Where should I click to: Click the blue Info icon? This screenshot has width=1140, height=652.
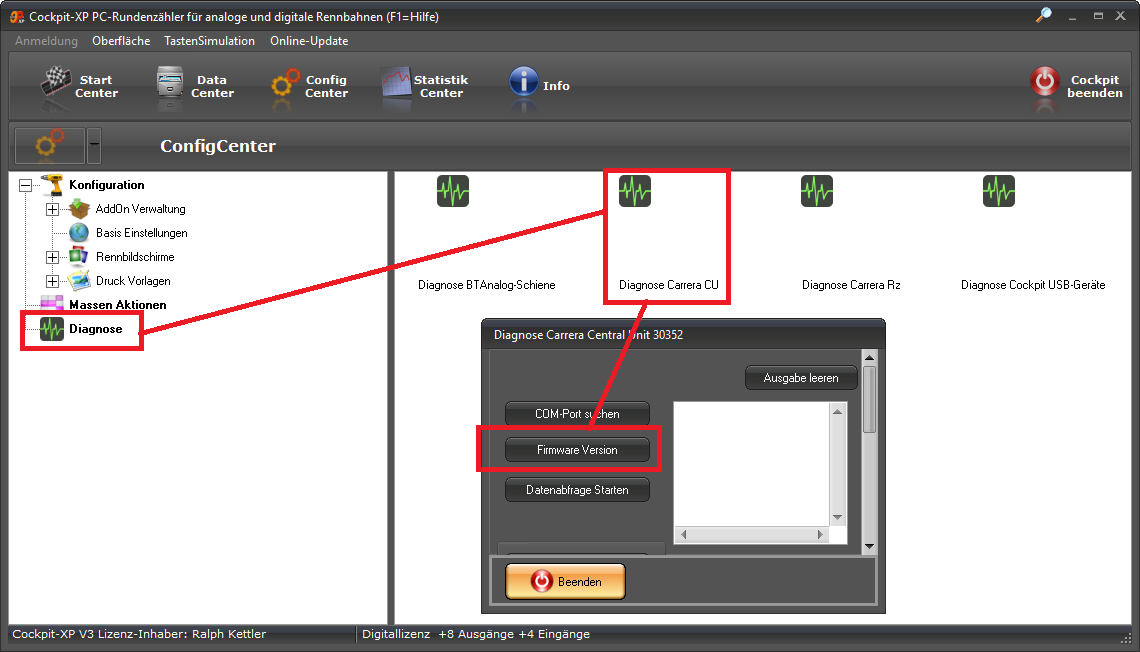tap(523, 81)
